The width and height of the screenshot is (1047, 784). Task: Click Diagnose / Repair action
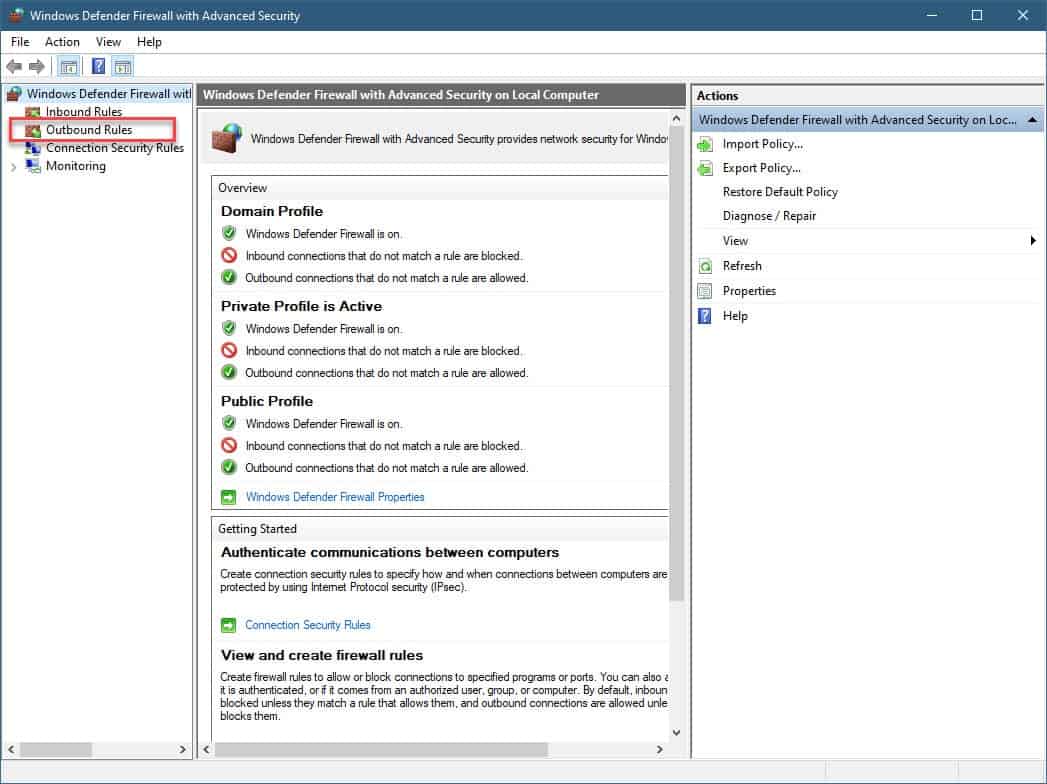coord(769,216)
